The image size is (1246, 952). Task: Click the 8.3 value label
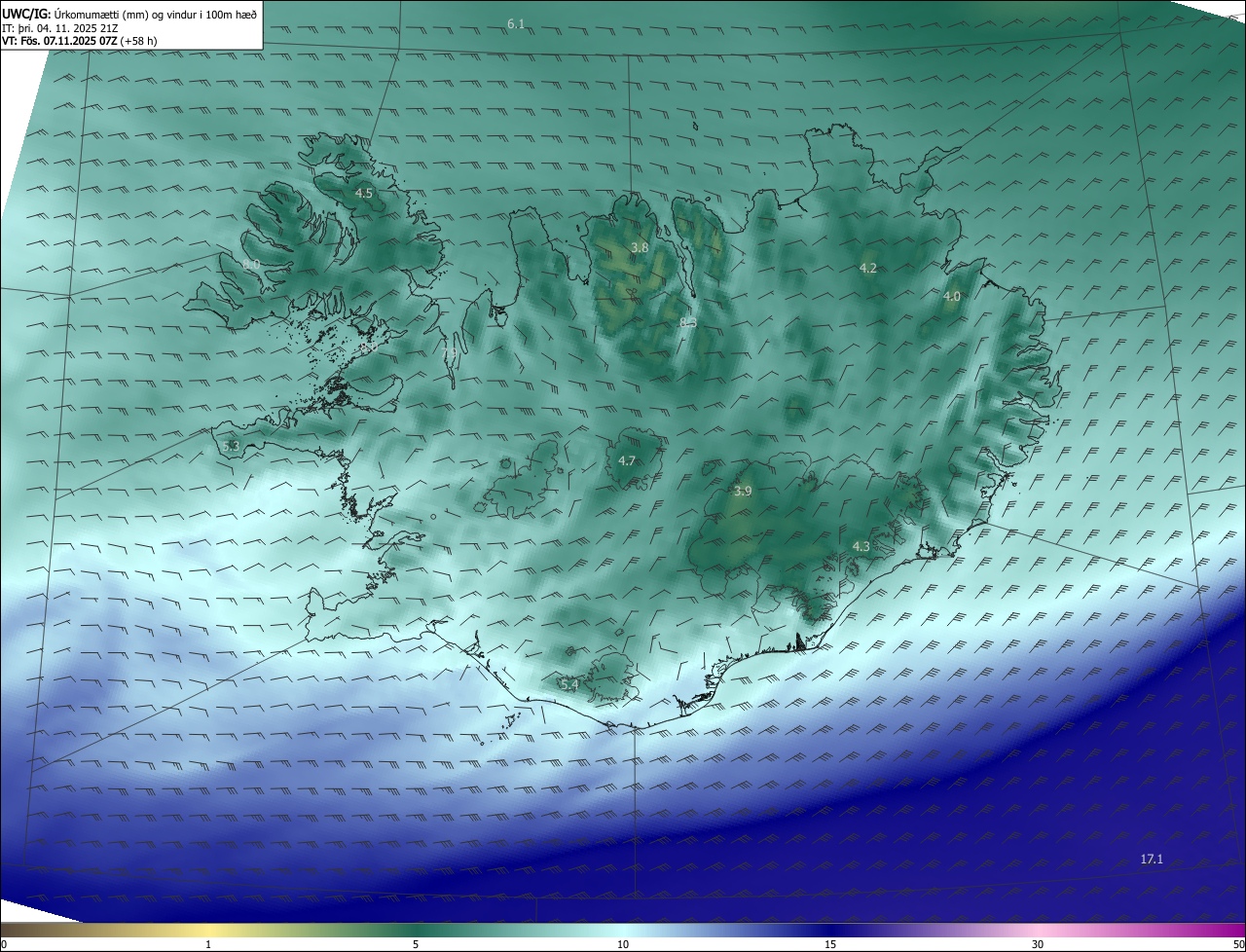click(x=688, y=322)
